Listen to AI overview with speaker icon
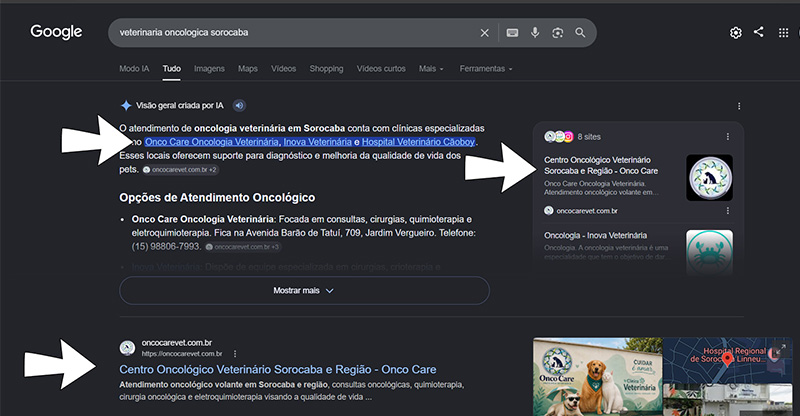 [239, 106]
